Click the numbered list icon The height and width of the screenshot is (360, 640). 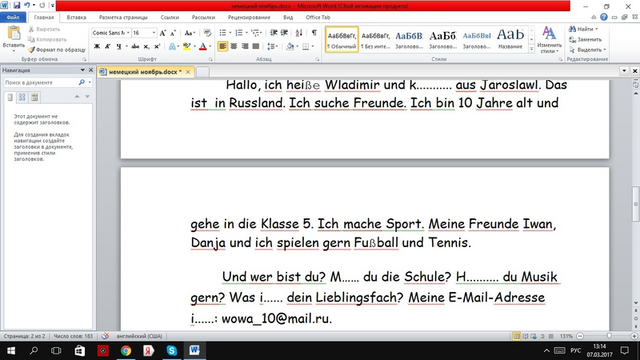[239, 33]
